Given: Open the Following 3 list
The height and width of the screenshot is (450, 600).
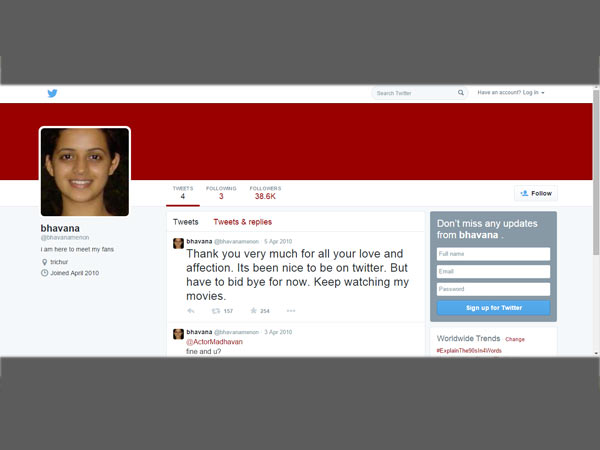Looking at the screenshot, I should tap(221, 192).
